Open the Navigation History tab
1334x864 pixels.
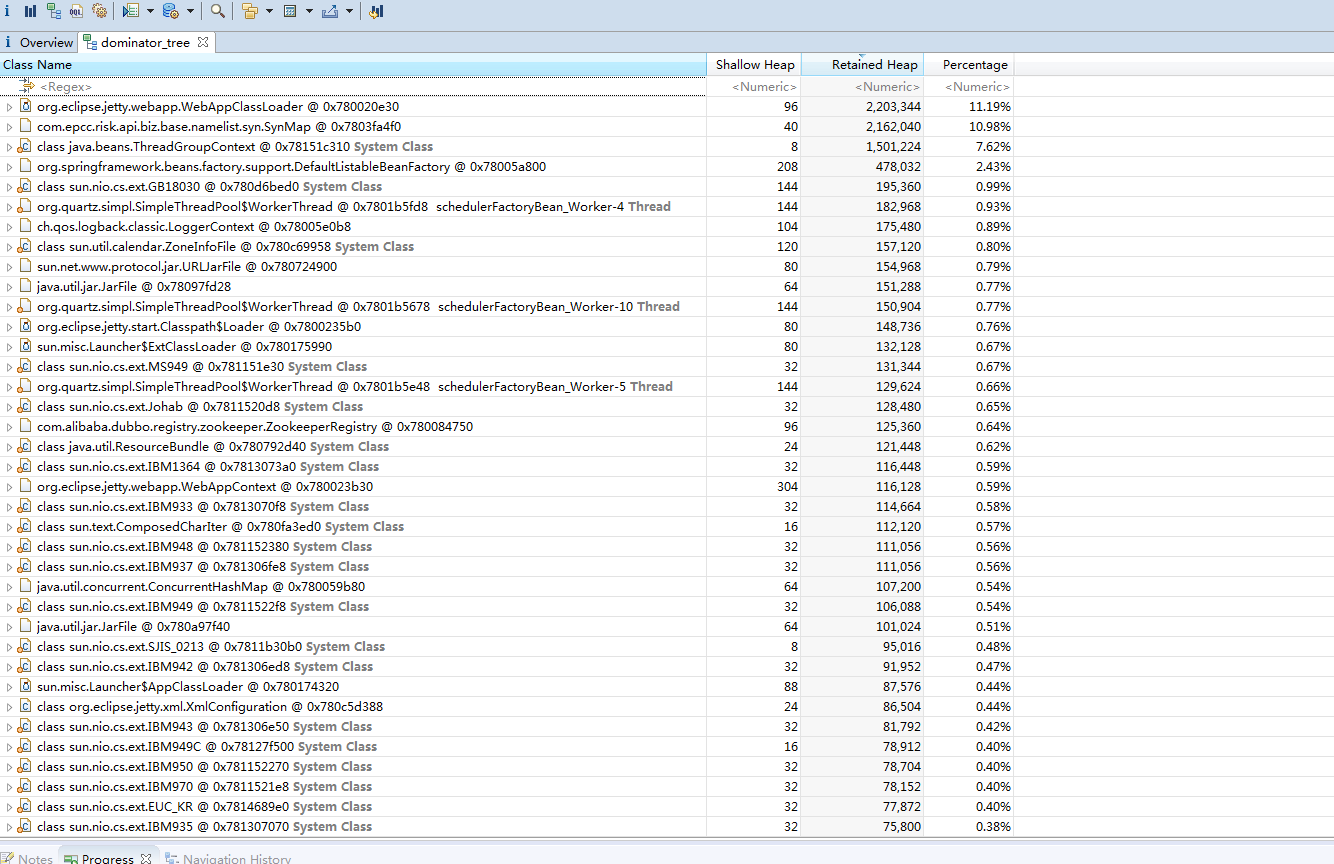click(x=228, y=859)
